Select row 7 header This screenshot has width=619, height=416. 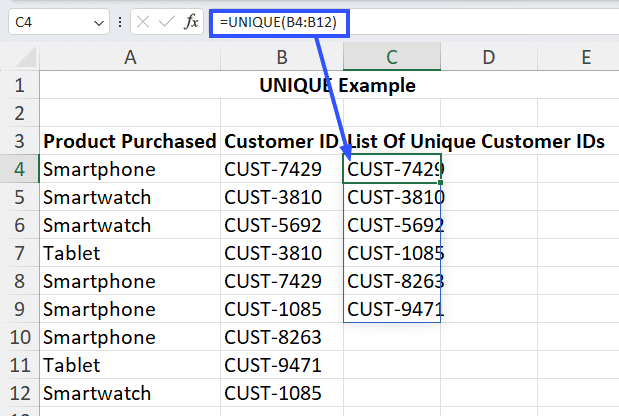(19, 253)
